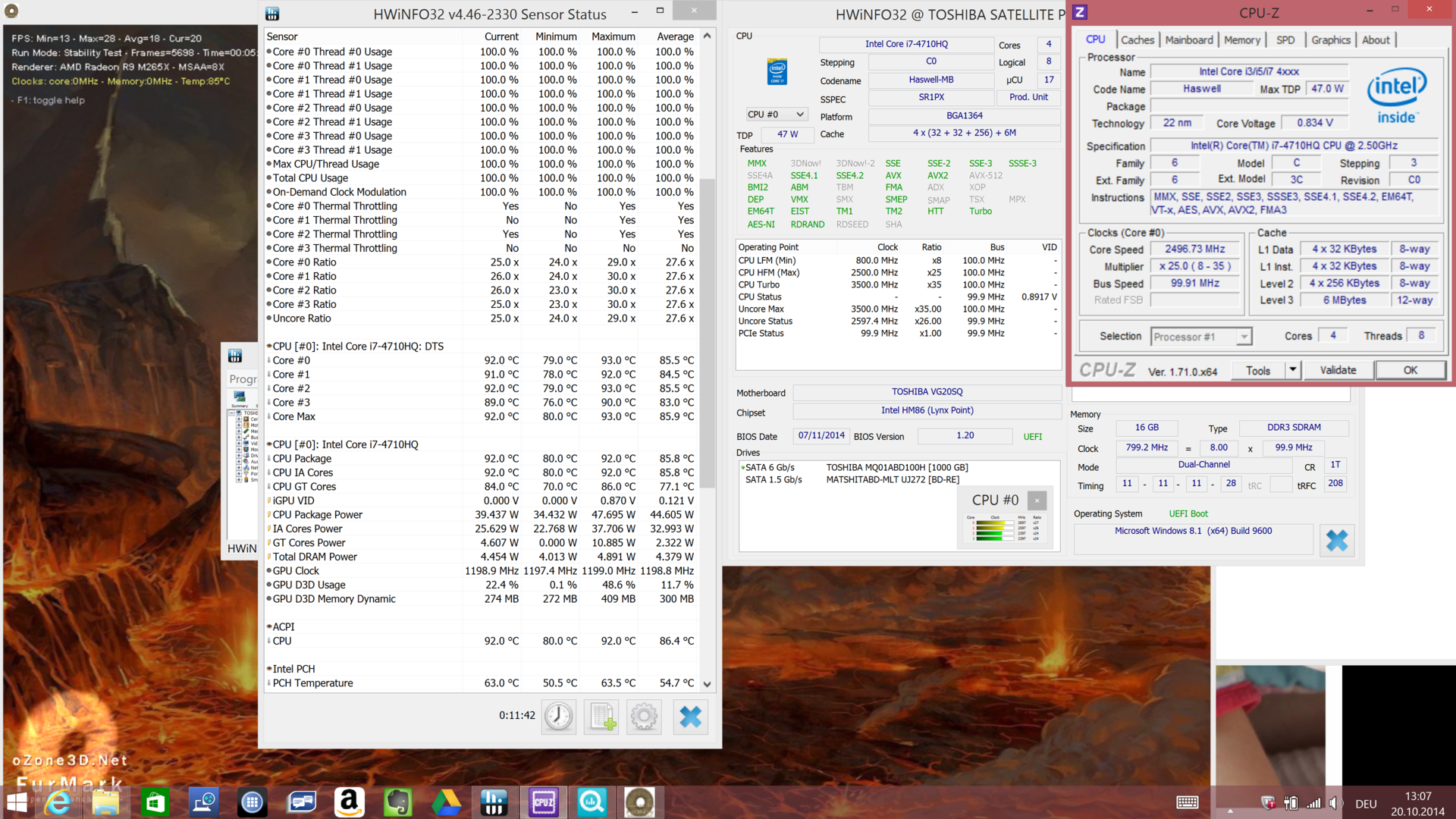Click sensor list scrollbar down arrow
1456x819 pixels.
(x=707, y=684)
